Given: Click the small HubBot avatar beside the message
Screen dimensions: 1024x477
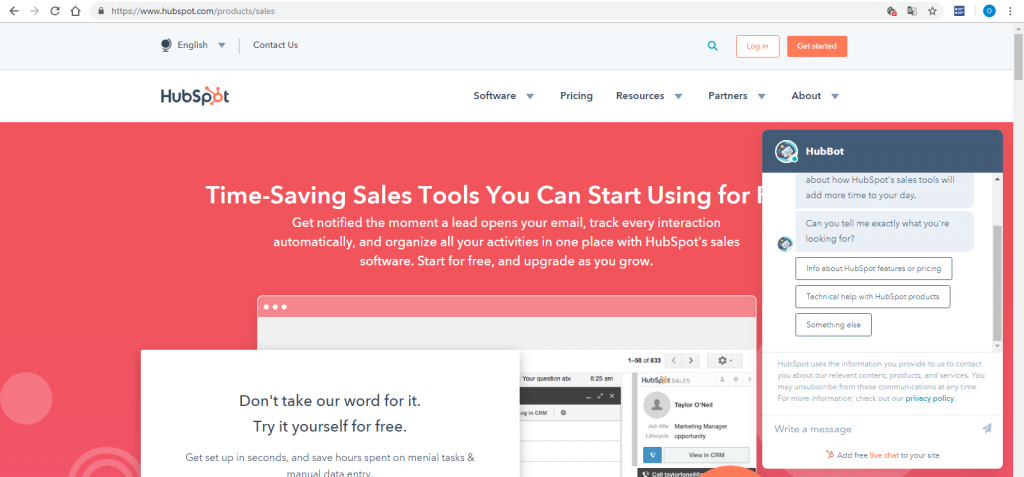Looking at the screenshot, I should pos(785,244).
